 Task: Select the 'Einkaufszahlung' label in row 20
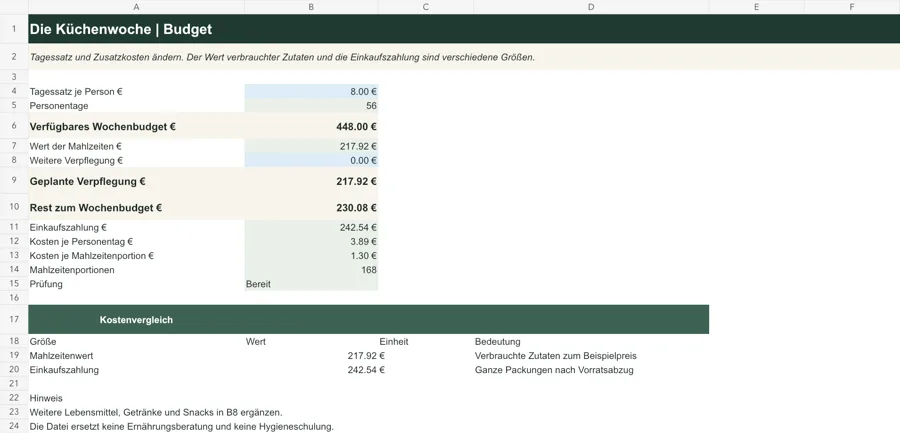(x=64, y=370)
